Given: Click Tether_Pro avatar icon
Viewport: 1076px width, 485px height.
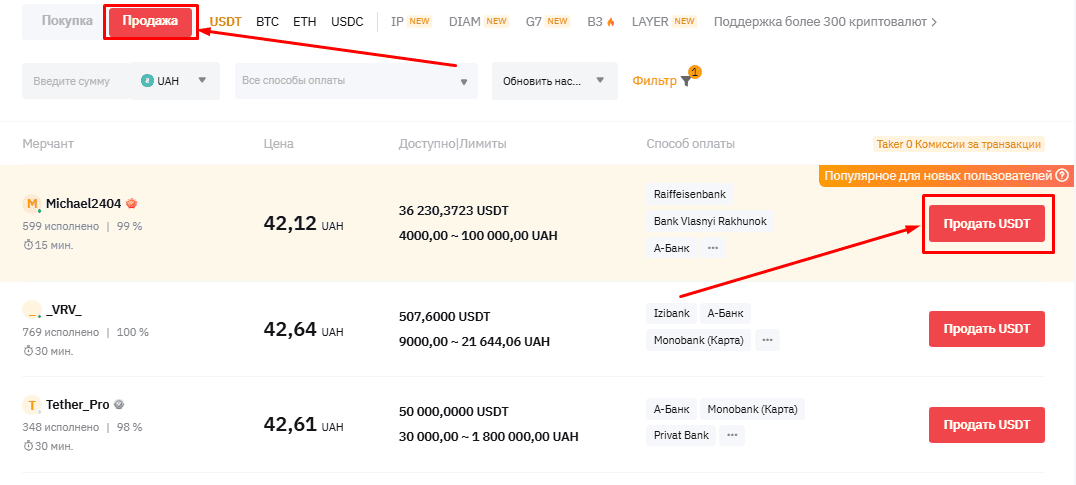Looking at the screenshot, I should (x=32, y=405).
